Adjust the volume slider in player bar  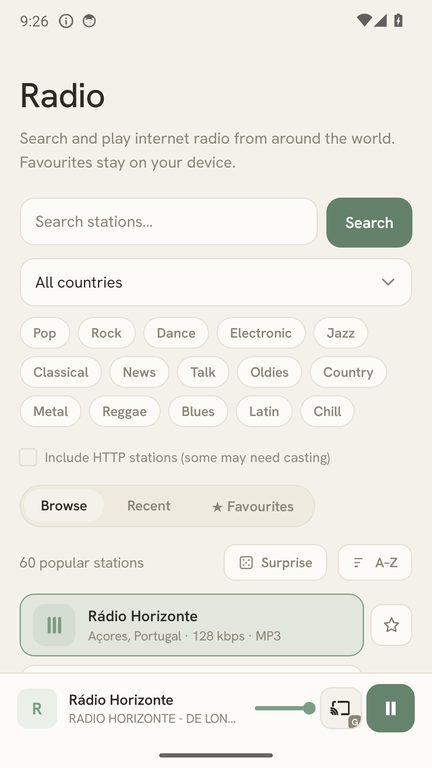tap(285, 708)
